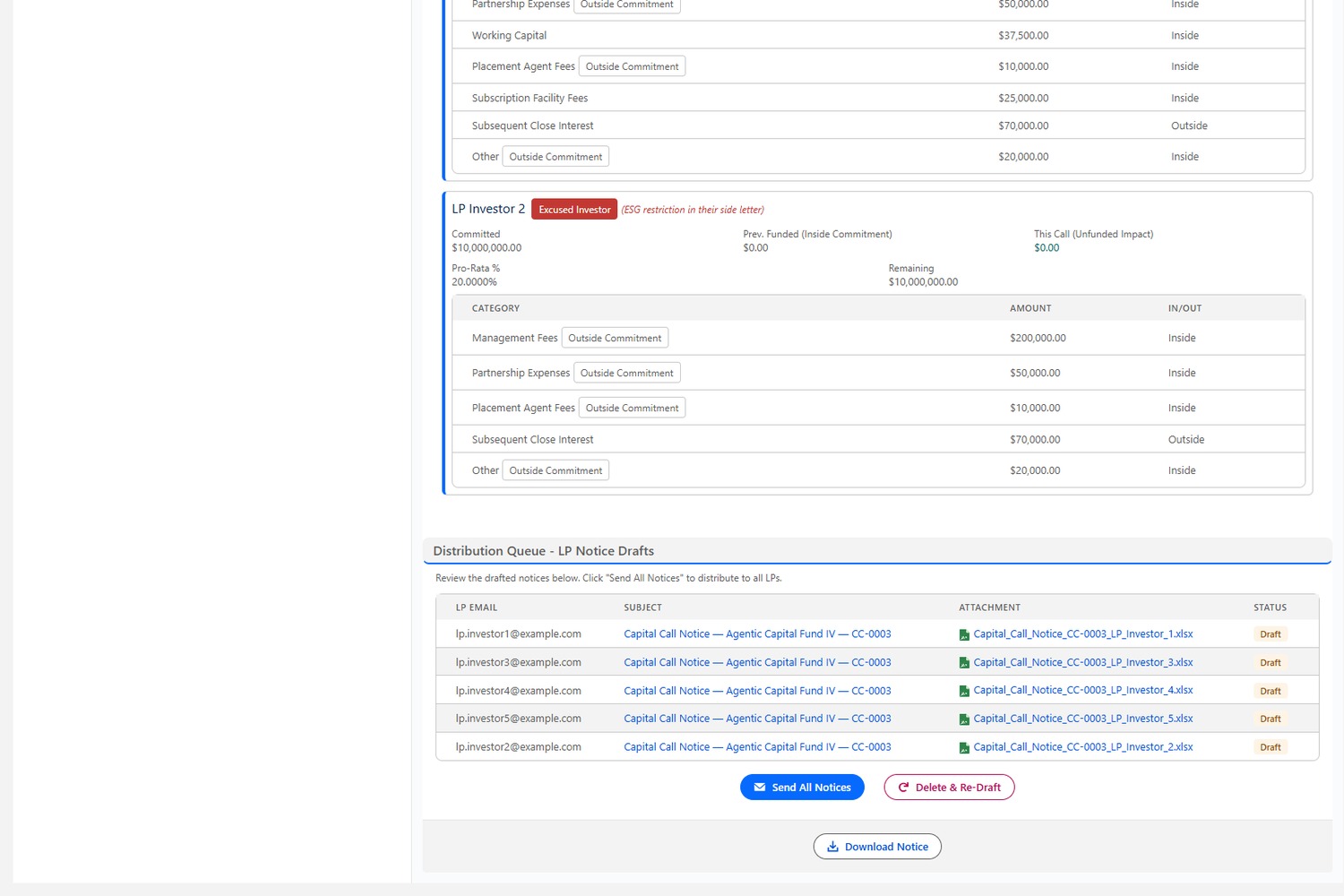Open Capital Call Notice subject for lp.investor4
The image size is (1344, 896).
coord(757,691)
